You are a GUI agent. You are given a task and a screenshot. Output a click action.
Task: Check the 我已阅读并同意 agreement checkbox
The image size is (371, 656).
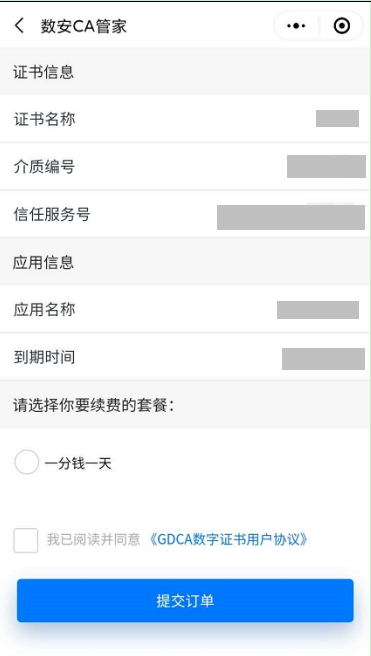coord(26,540)
